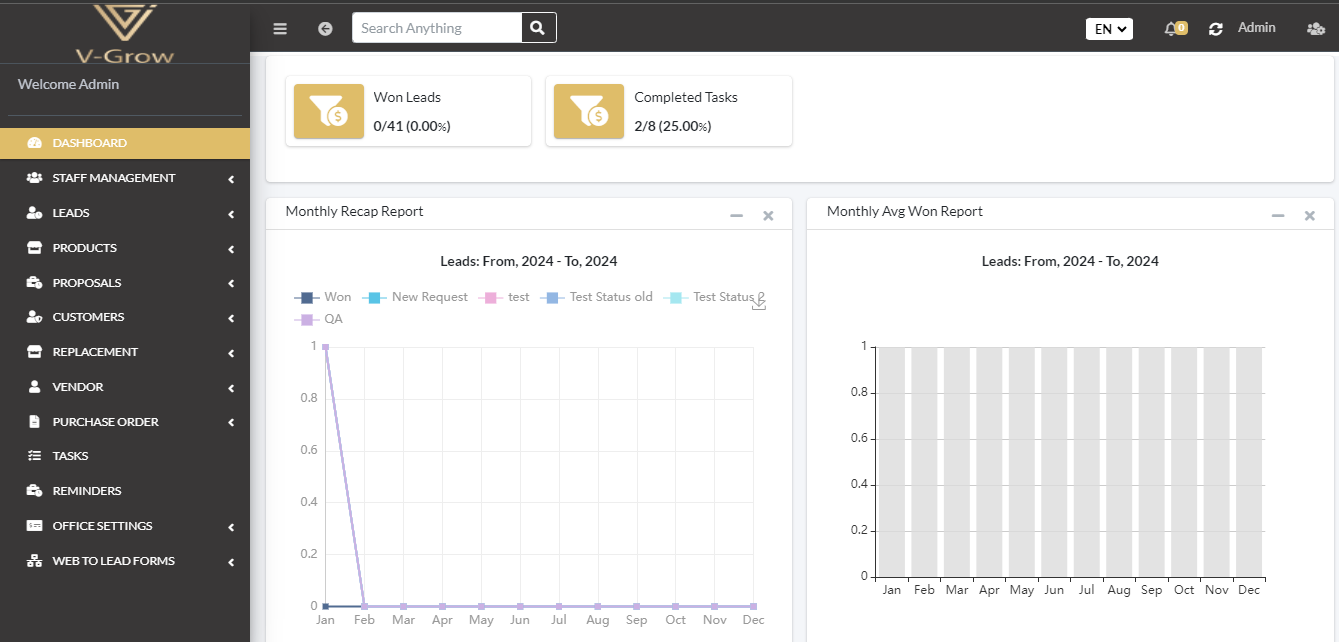
Task: Hide the QA series in legend
Action: point(319,319)
